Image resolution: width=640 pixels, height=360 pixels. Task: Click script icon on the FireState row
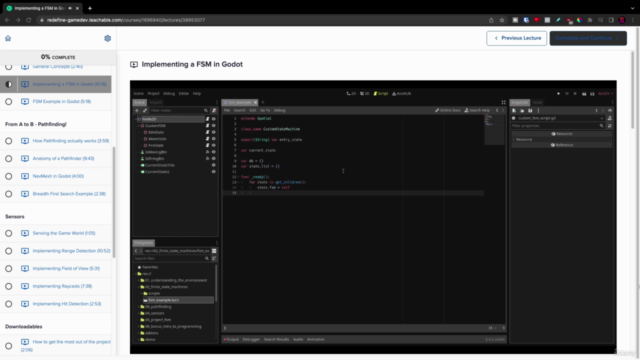[207, 145]
